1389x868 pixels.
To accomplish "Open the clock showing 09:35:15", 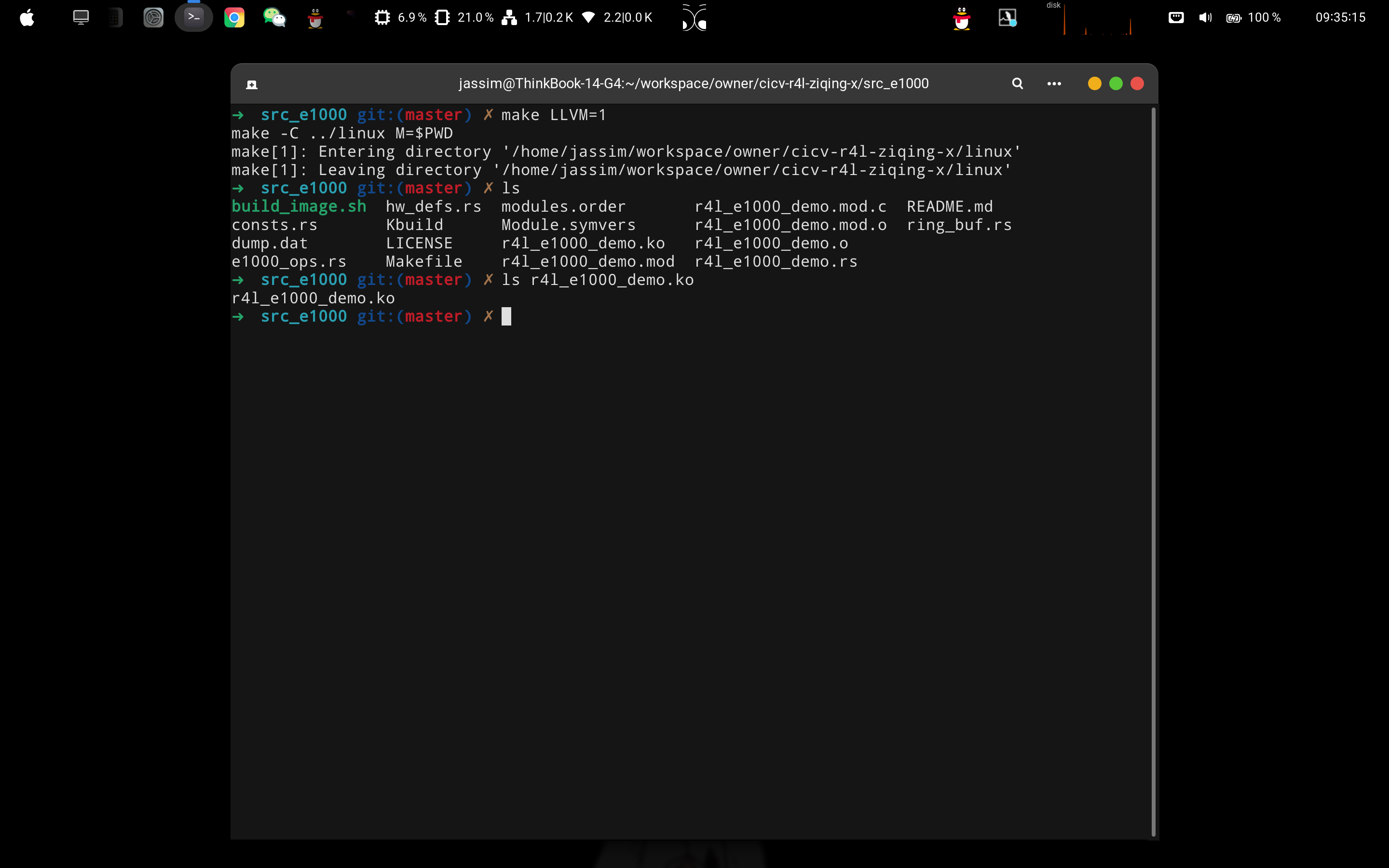I will tap(1340, 18).
